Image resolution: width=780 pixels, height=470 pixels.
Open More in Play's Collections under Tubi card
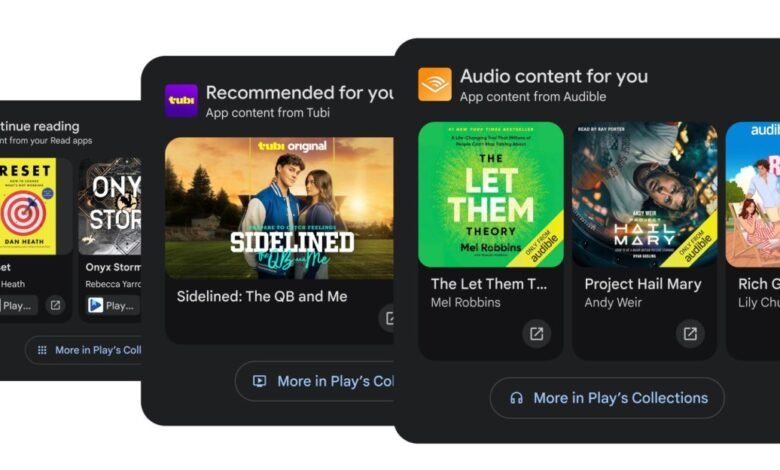[x=315, y=381]
